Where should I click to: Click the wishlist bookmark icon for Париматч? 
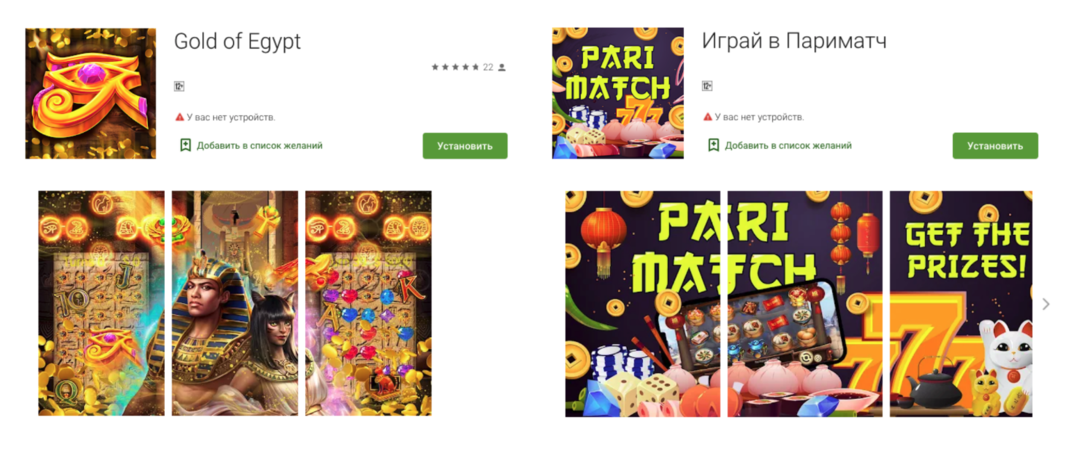[714, 145]
